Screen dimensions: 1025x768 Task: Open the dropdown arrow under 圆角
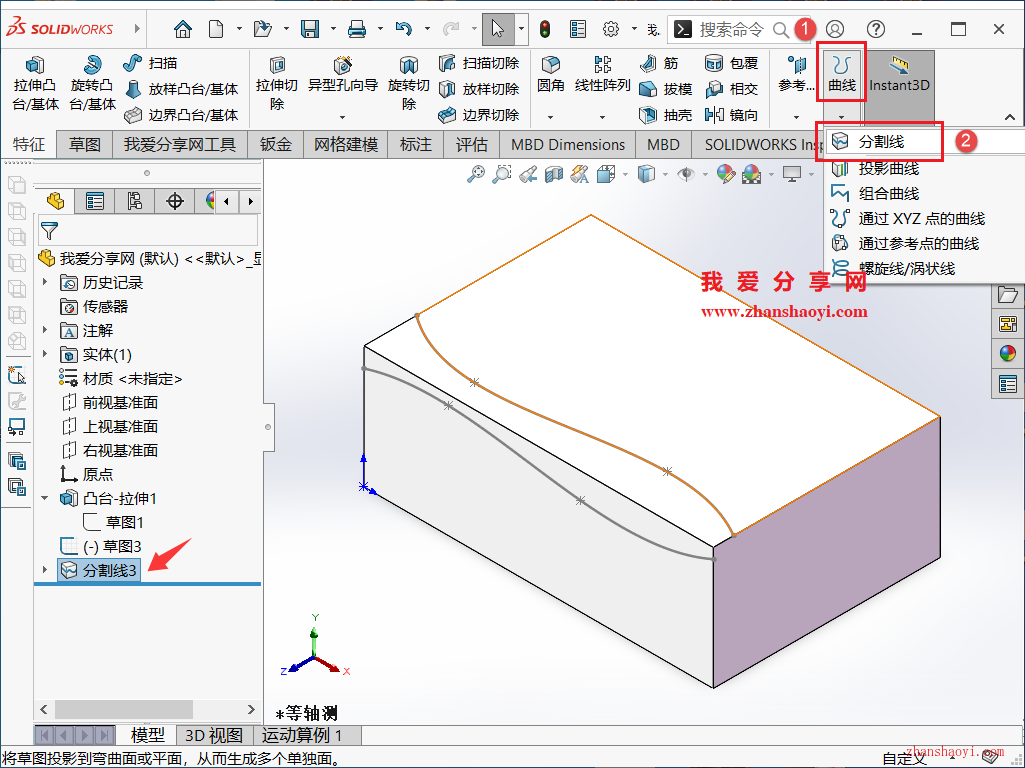tap(550, 117)
